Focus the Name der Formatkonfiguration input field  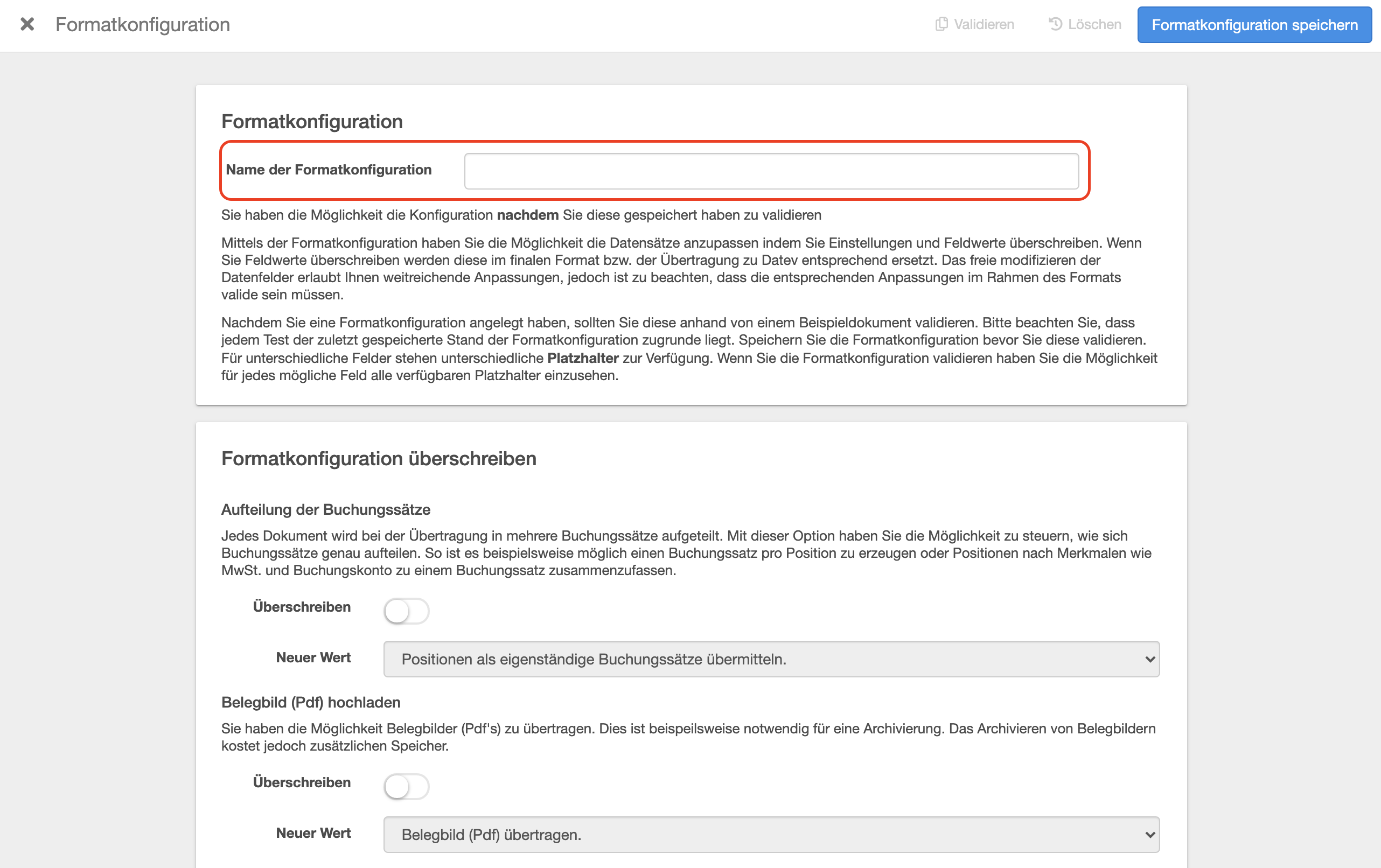771,171
